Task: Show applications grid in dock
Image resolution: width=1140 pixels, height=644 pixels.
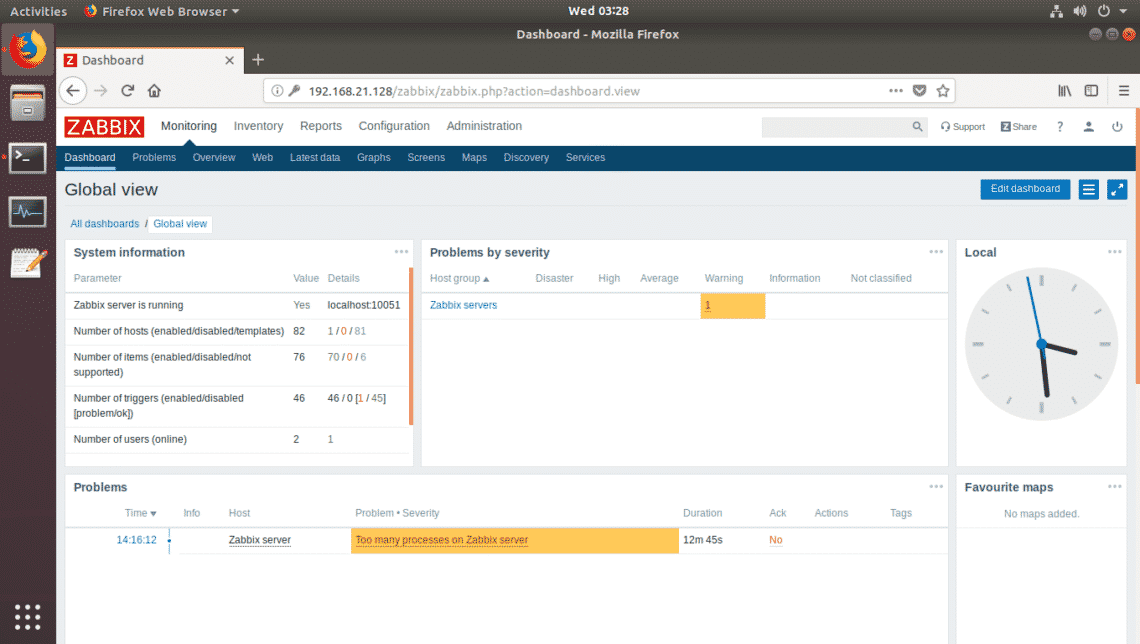Action: click(28, 616)
